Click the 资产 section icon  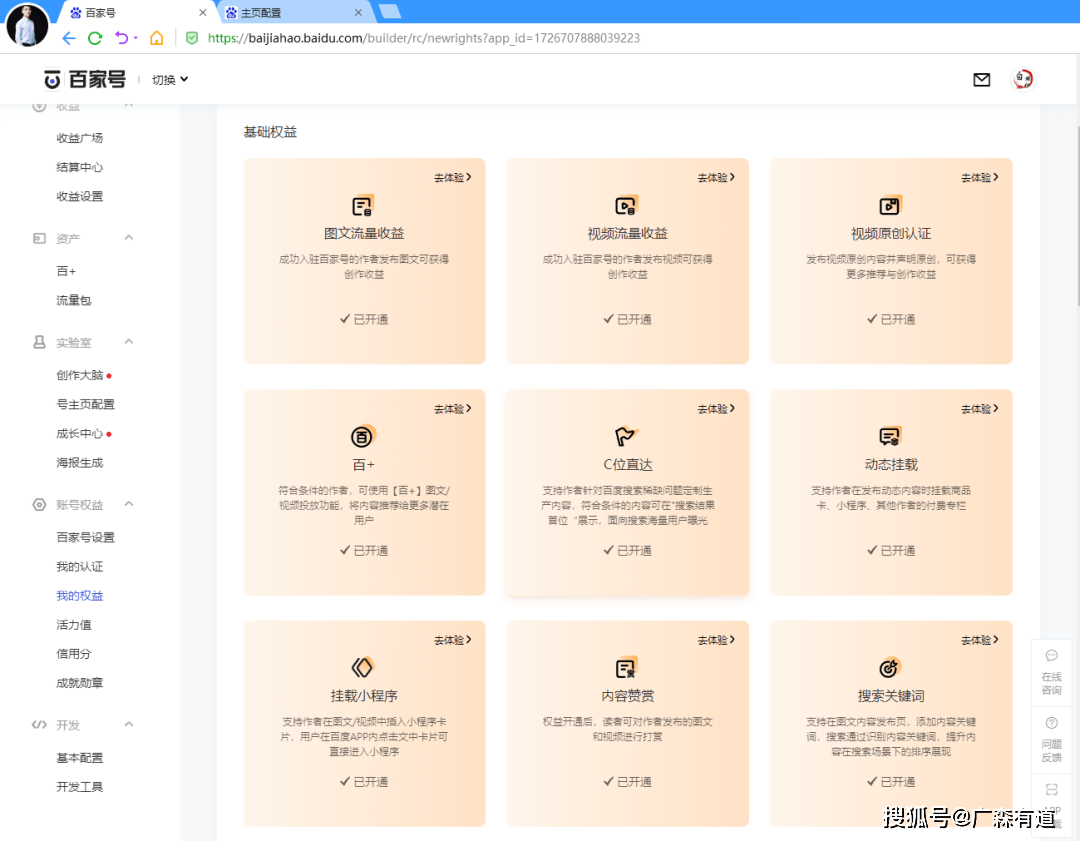[39, 238]
